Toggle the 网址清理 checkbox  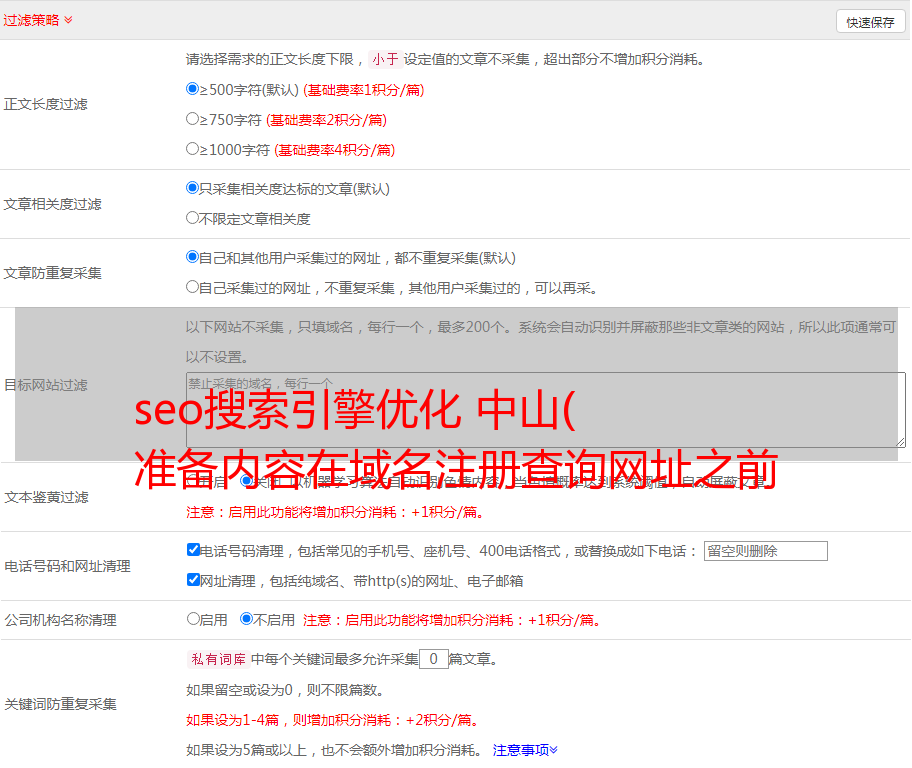[193, 579]
